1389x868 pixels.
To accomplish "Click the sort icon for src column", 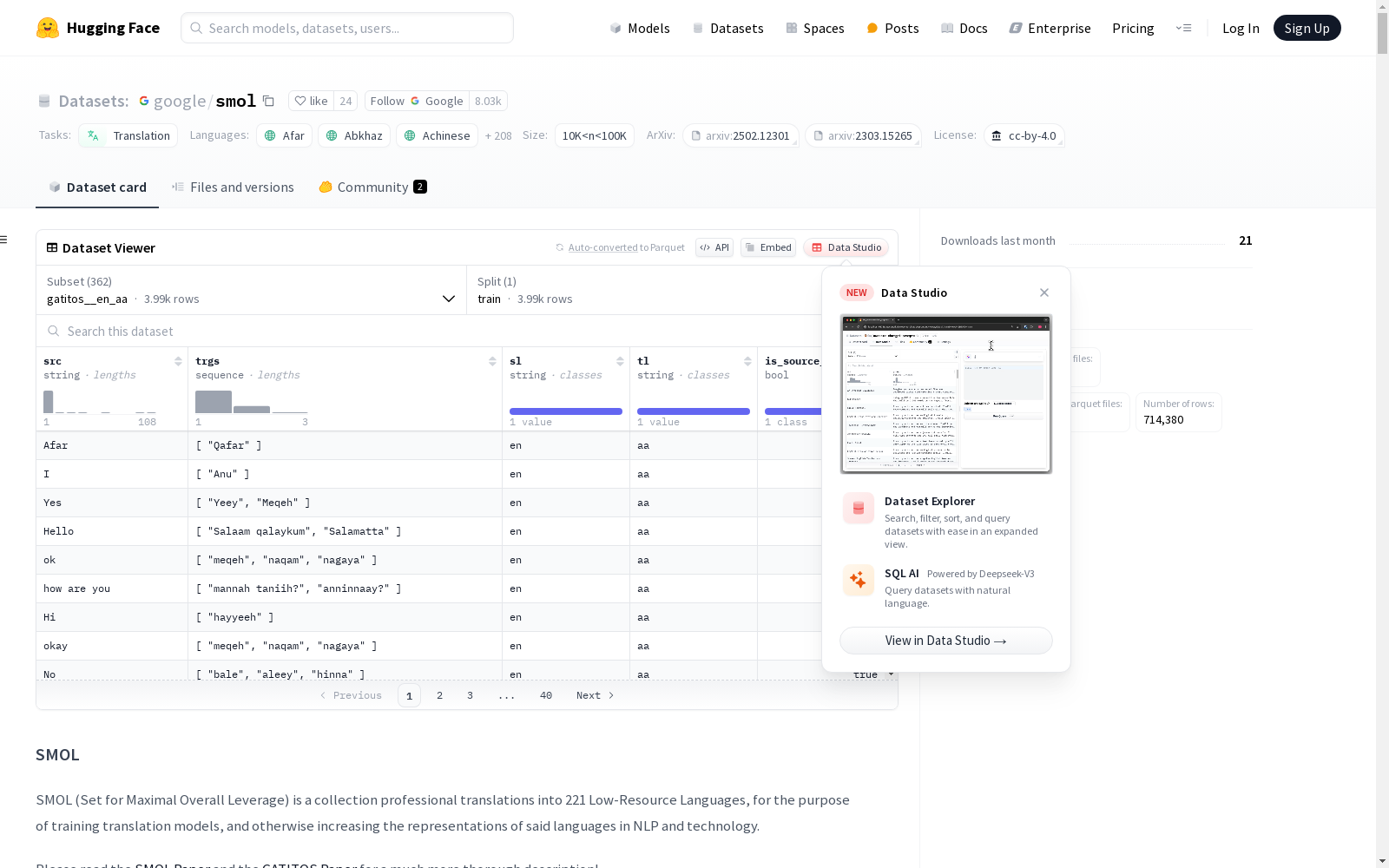I will click(x=178, y=361).
